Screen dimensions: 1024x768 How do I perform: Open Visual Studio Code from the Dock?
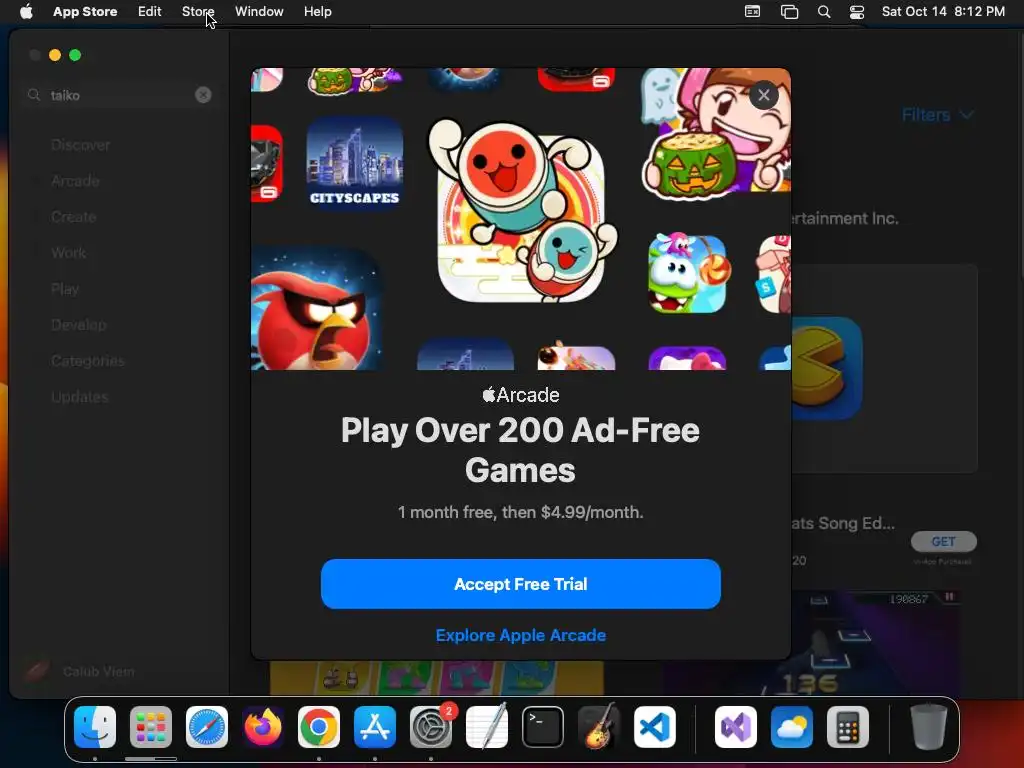click(x=654, y=727)
